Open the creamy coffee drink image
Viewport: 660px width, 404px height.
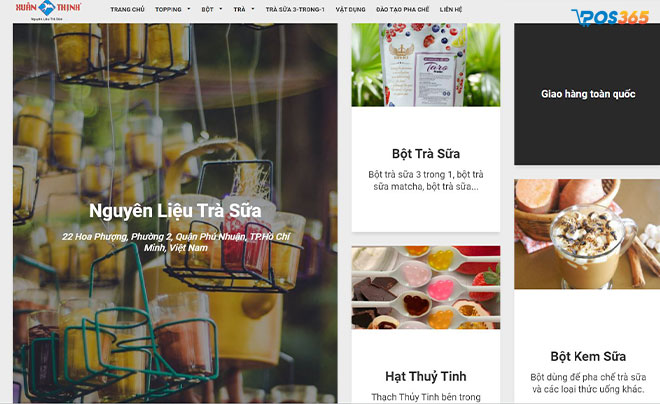[x=587, y=234]
